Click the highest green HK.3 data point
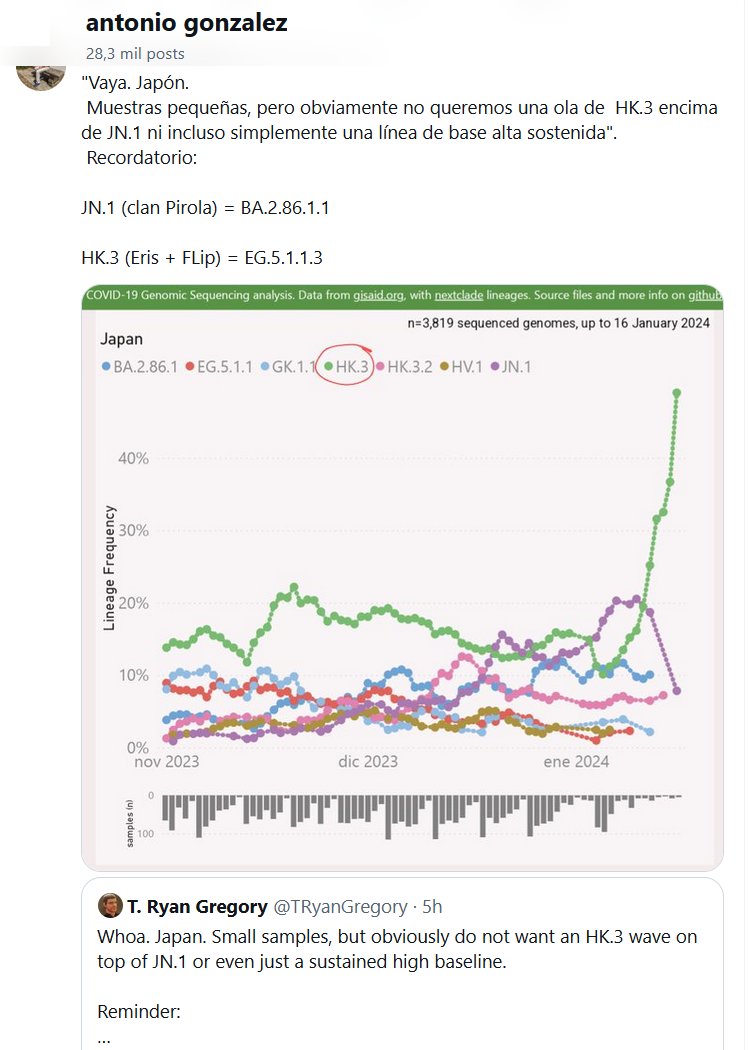This screenshot has height=1050, width=750. 677,393
